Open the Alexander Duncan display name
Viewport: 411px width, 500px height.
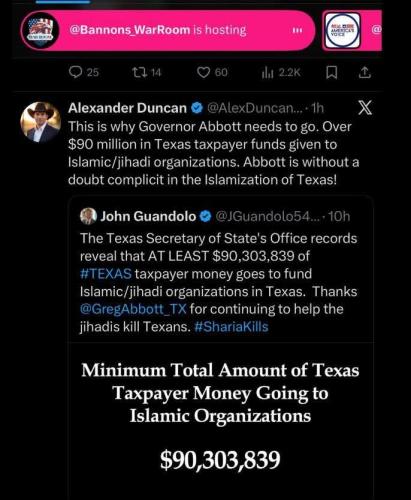point(127,108)
